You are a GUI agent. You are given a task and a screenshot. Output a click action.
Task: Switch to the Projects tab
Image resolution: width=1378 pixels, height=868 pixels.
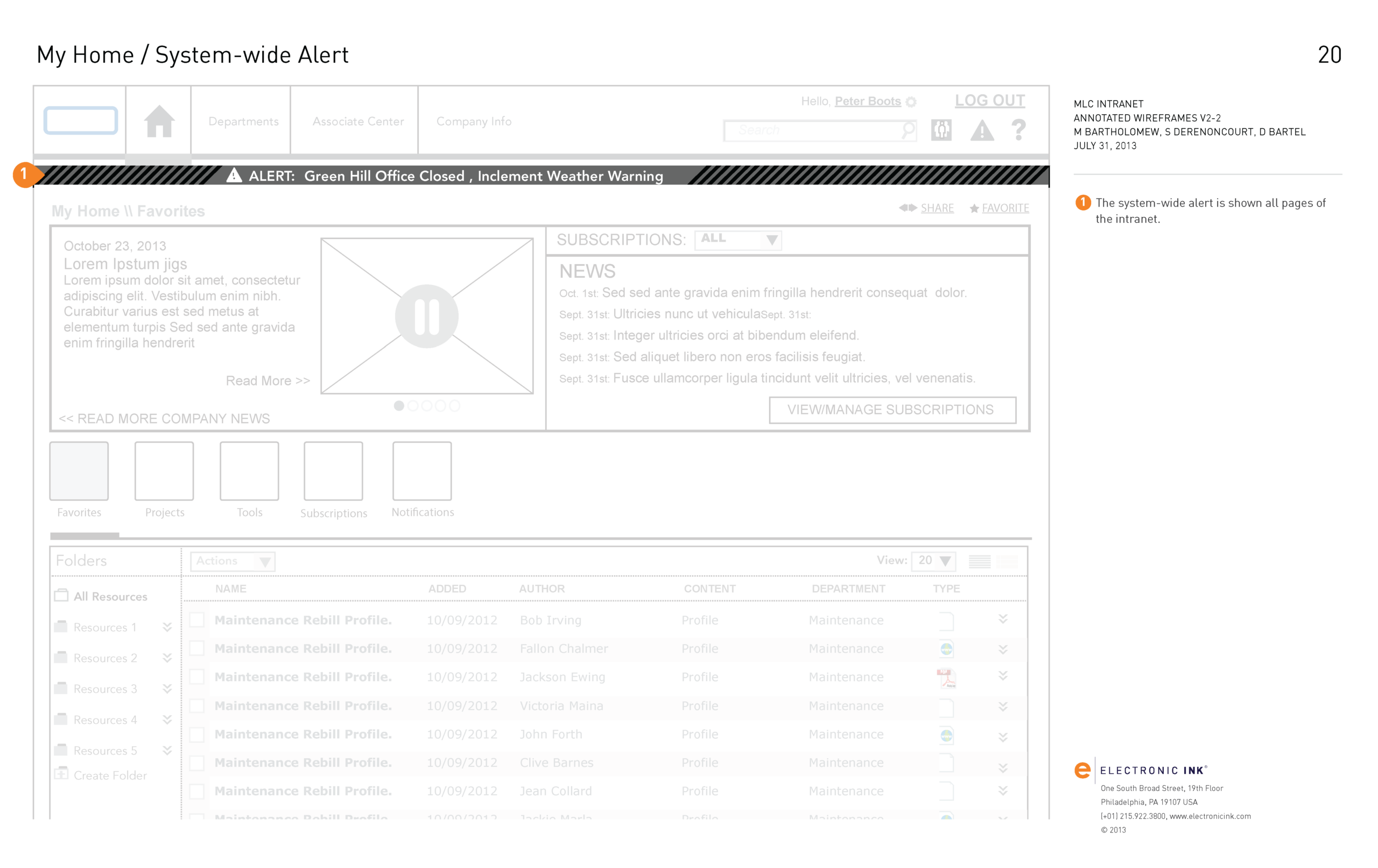164,471
